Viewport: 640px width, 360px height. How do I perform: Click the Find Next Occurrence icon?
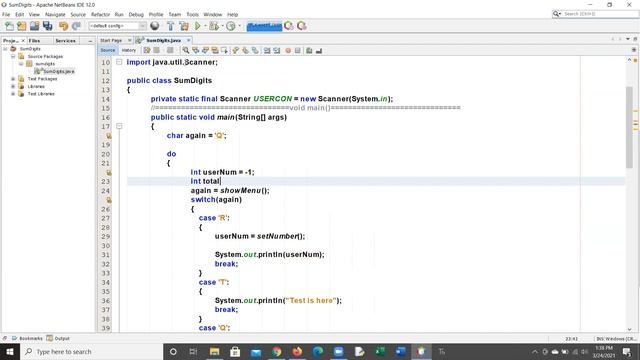click(x=205, y=50)
